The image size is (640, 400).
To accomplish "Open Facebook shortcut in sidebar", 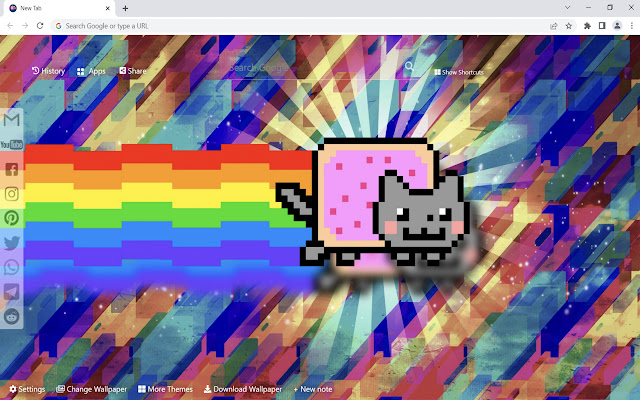I will [11, 169].
